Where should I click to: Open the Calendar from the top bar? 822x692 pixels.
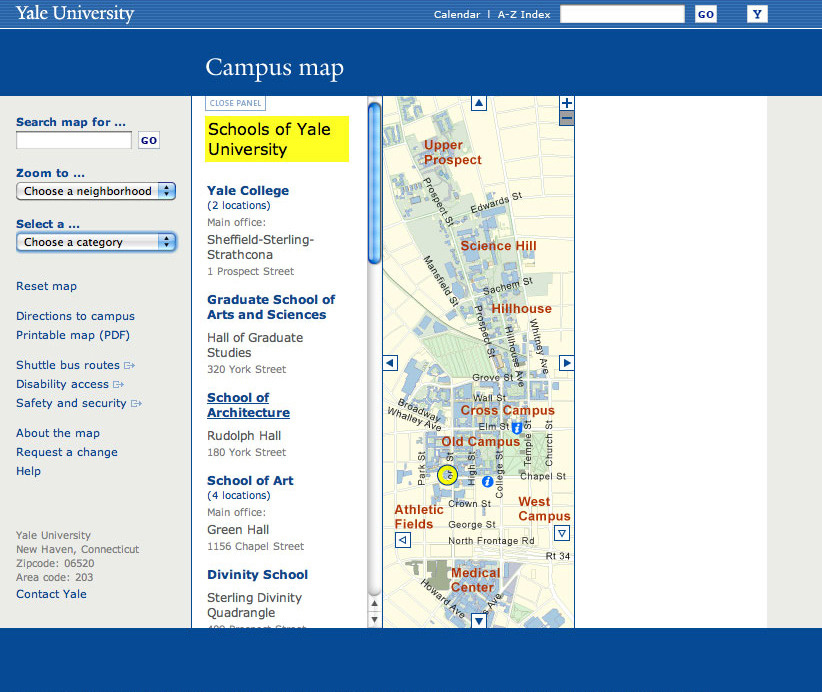click(457, 14)
